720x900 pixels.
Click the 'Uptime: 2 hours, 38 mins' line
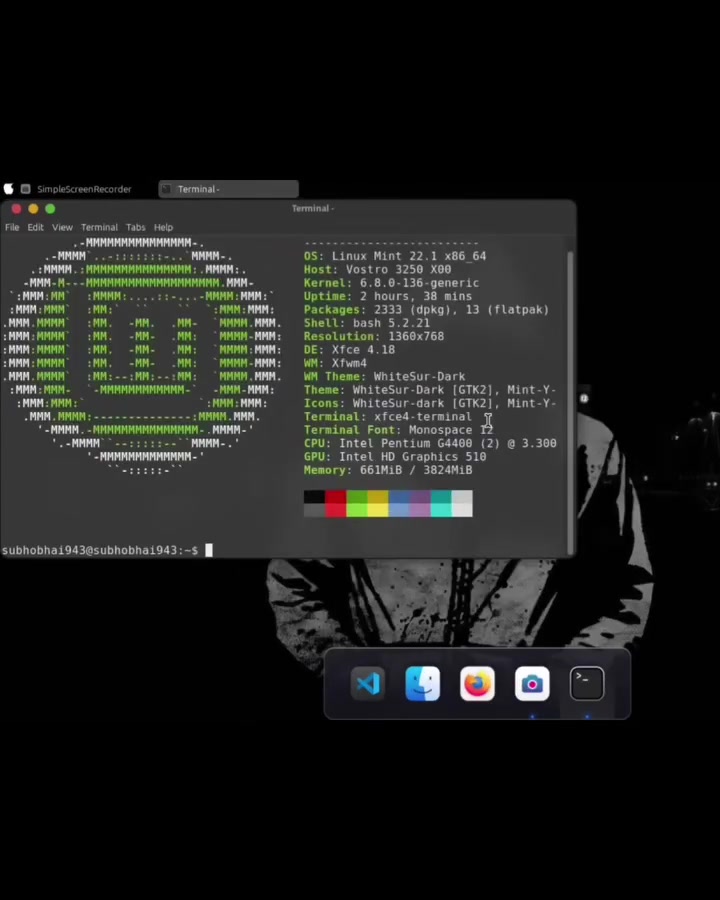pyautogui.click(x=388, y=296)
